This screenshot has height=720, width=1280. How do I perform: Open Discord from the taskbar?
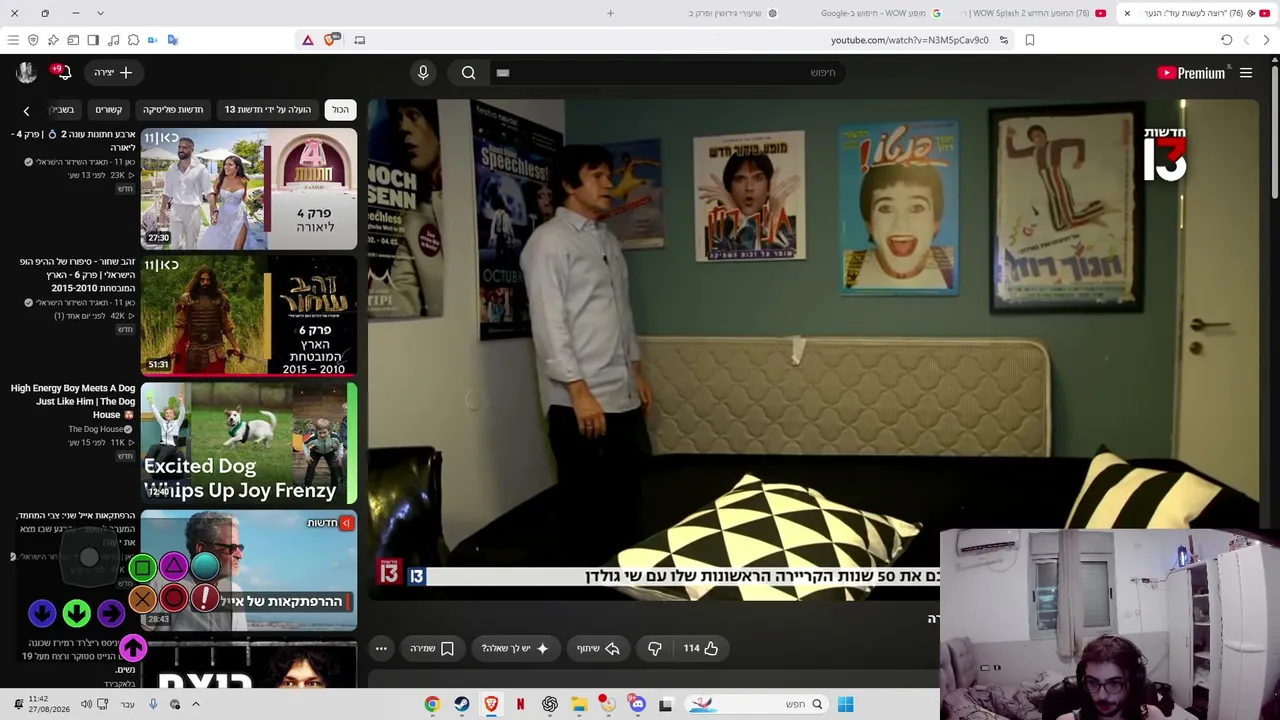tap(638, 704)
